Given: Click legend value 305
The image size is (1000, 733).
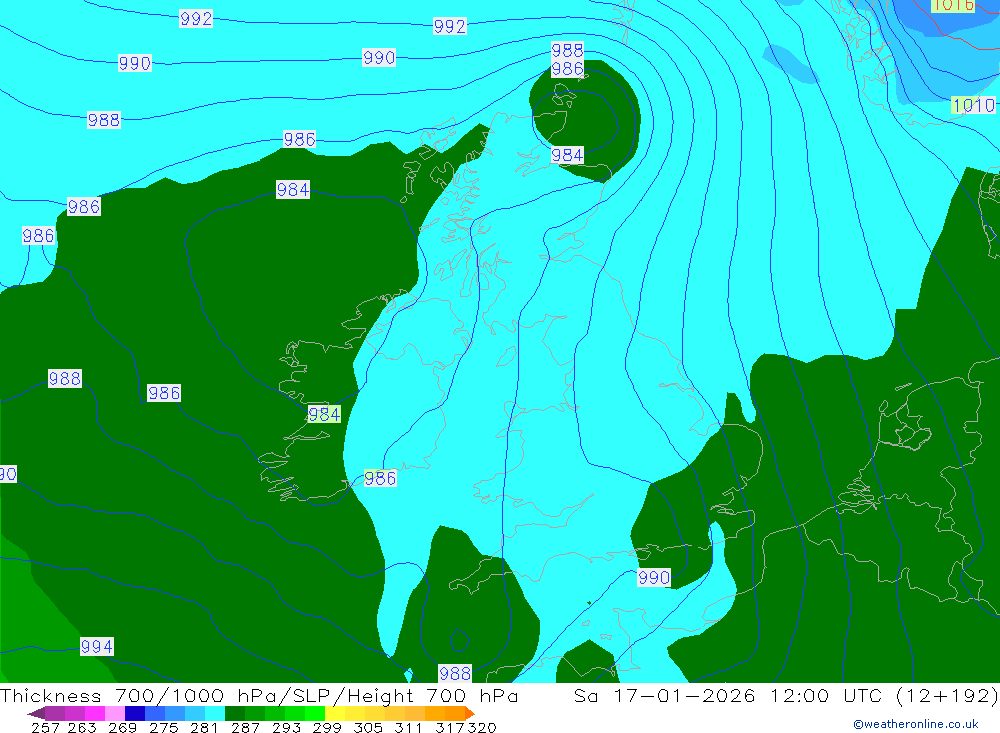Looking at the screenshot, I should point(367,727).
